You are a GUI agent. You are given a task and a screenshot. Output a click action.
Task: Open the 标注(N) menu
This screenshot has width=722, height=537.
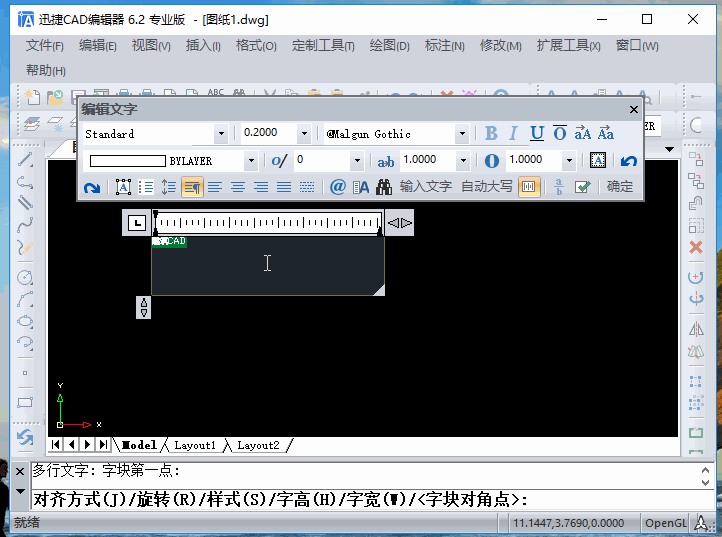point(444,46)
